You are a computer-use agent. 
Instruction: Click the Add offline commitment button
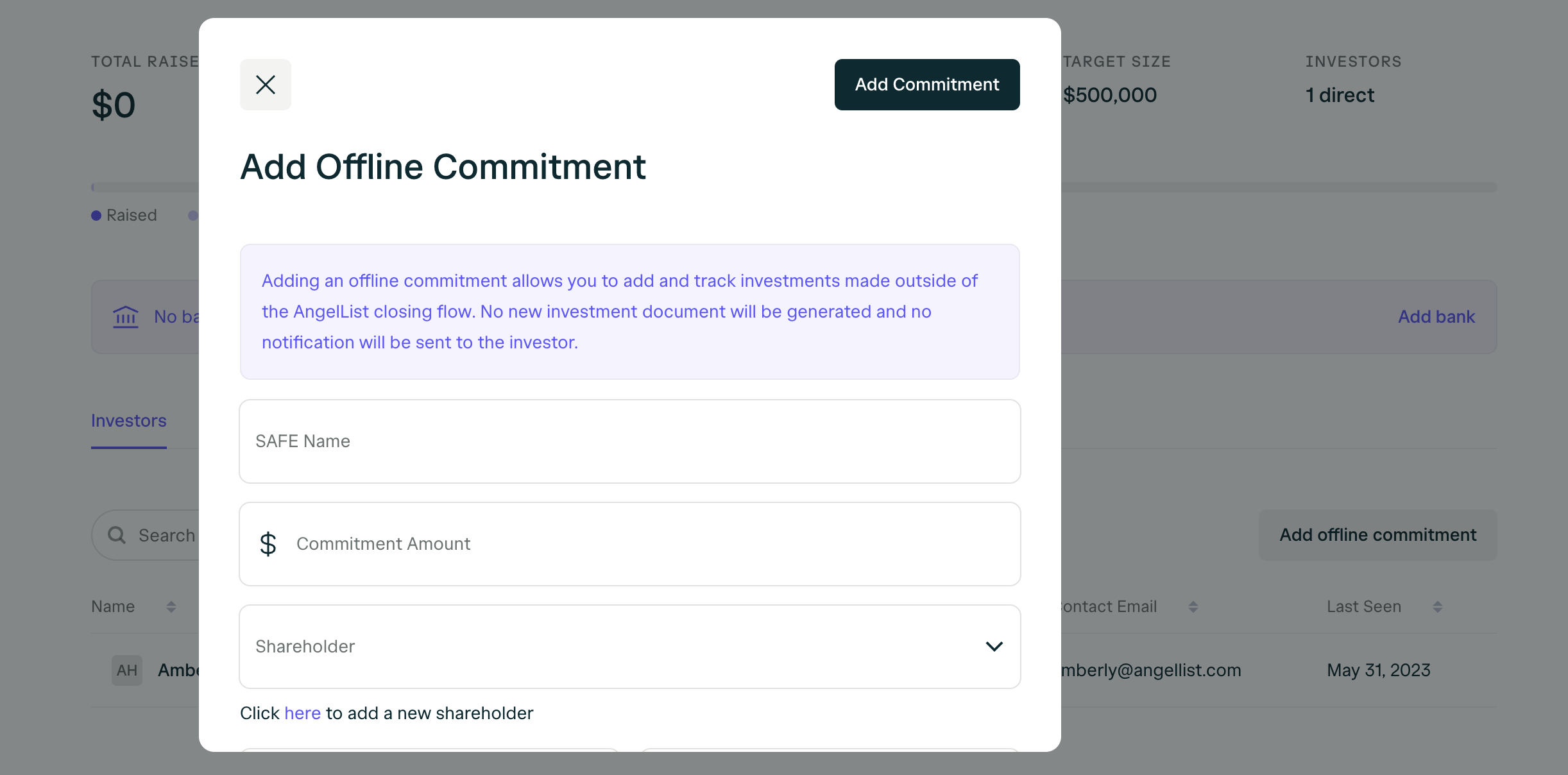[x=1378, y=535]
